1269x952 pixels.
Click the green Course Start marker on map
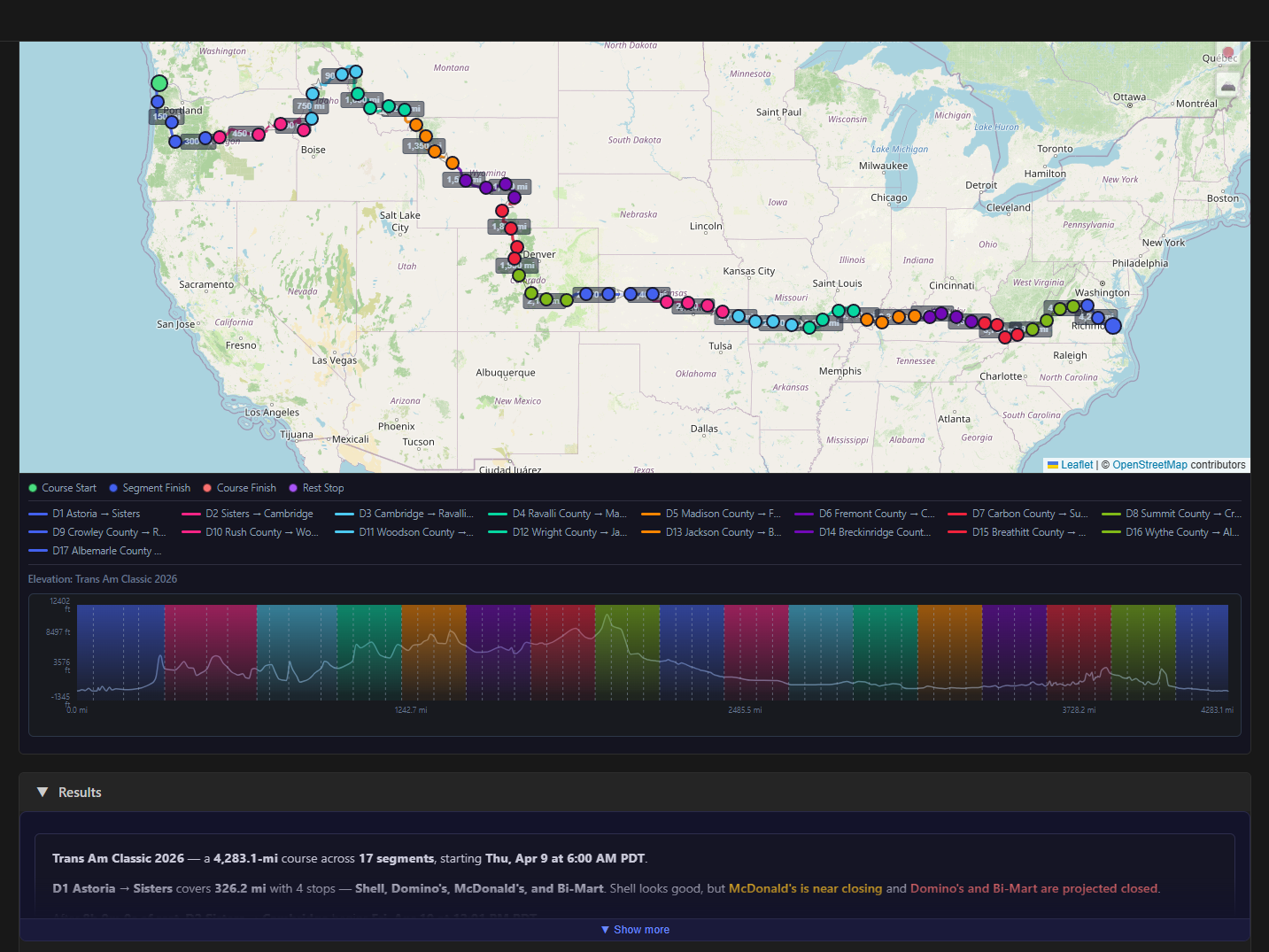[159, 83]
